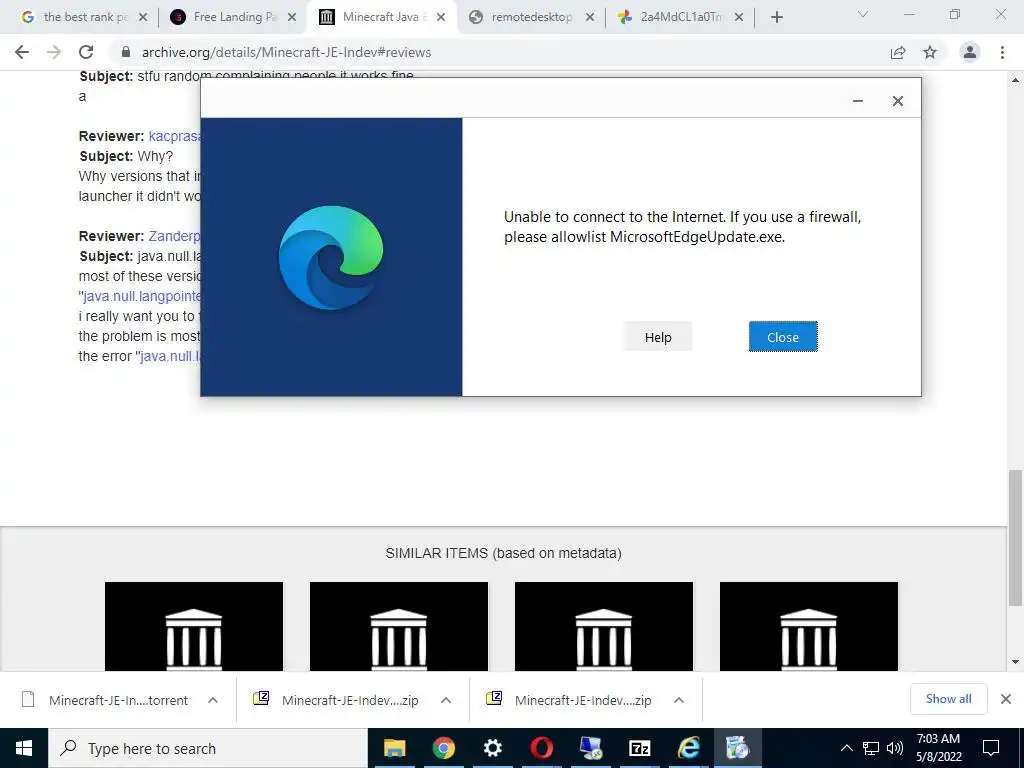Switch to 'the best rank' Google tab
The width and height of the screenshot is (1024, 768).
pyautogui.click(x=84, y=17)
